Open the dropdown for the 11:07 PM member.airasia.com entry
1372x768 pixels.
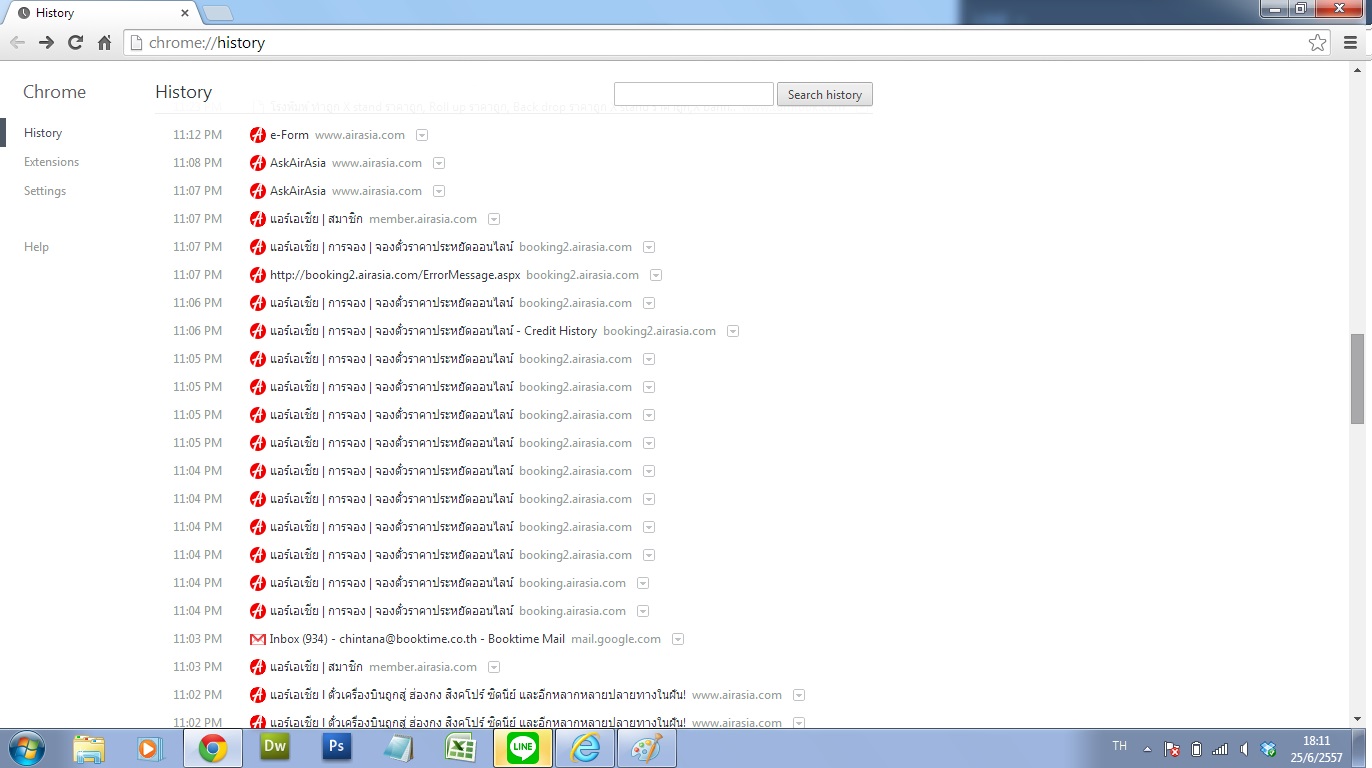[494, 219]
